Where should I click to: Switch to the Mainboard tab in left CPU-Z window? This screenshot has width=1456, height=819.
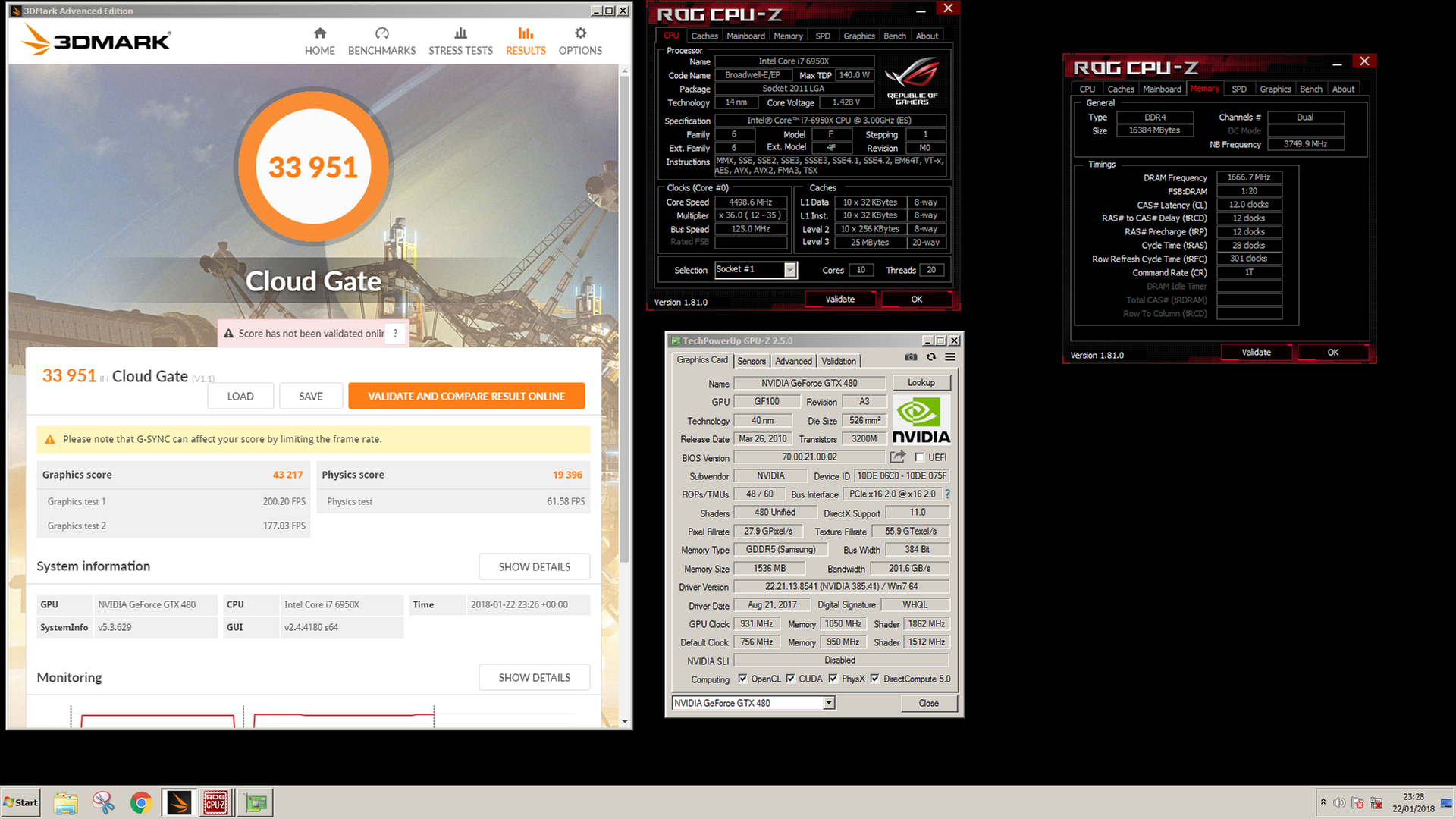click(x=745, y=36)
